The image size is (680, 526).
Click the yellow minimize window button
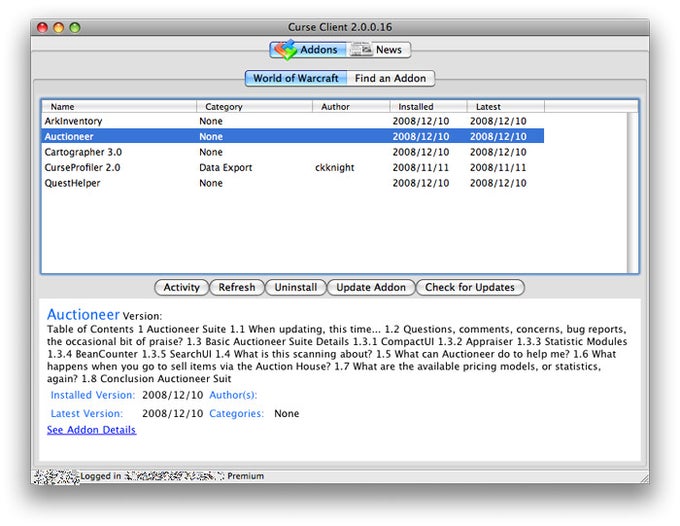coord(59,27)
